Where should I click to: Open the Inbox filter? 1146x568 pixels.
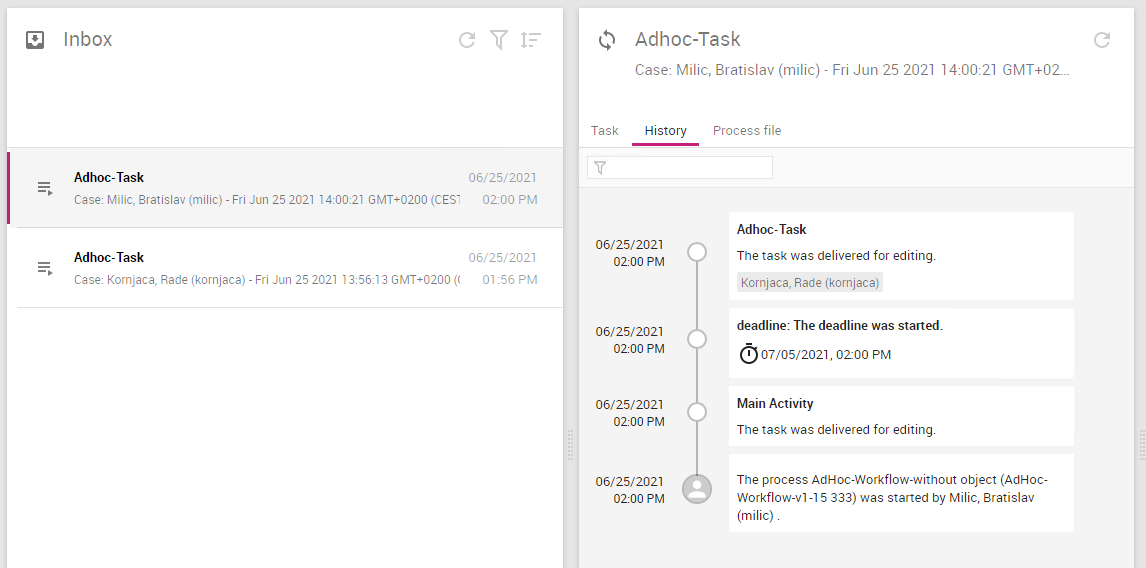499,40
